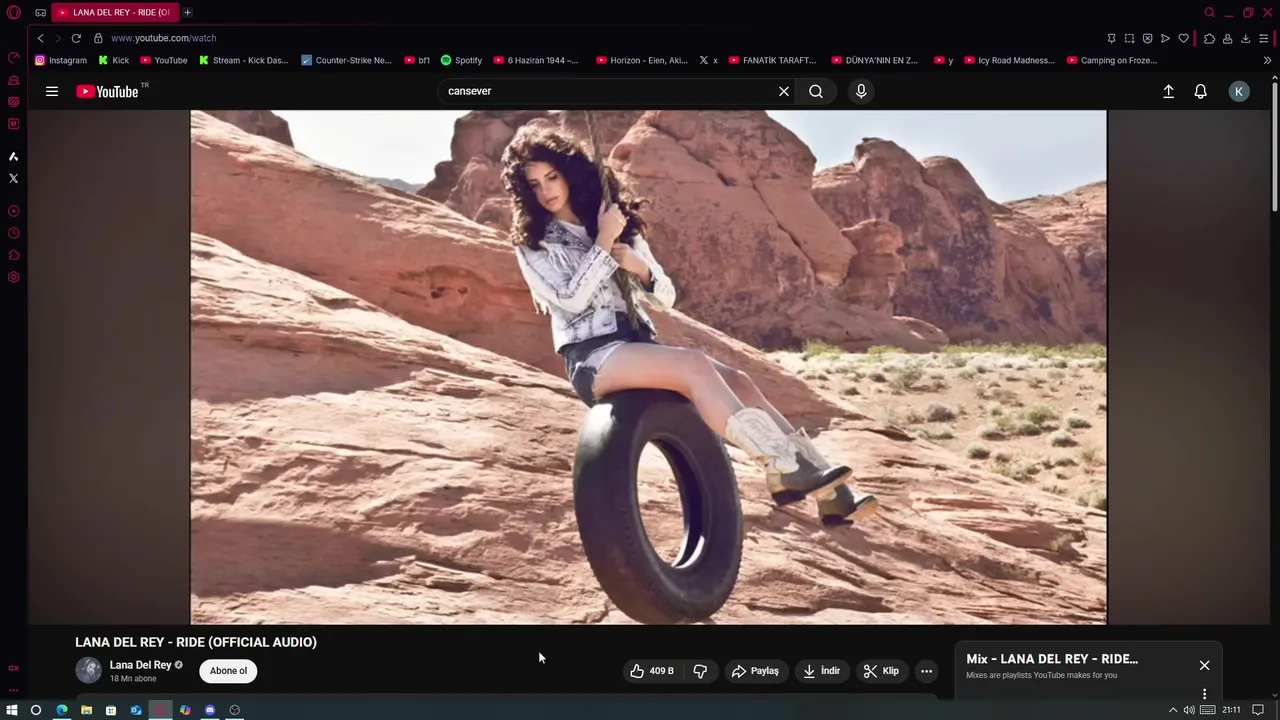Viewport: 1280px width, 720px height.
Task: Open History clock icon in the sidebar
Action: [x=14, y=233]
